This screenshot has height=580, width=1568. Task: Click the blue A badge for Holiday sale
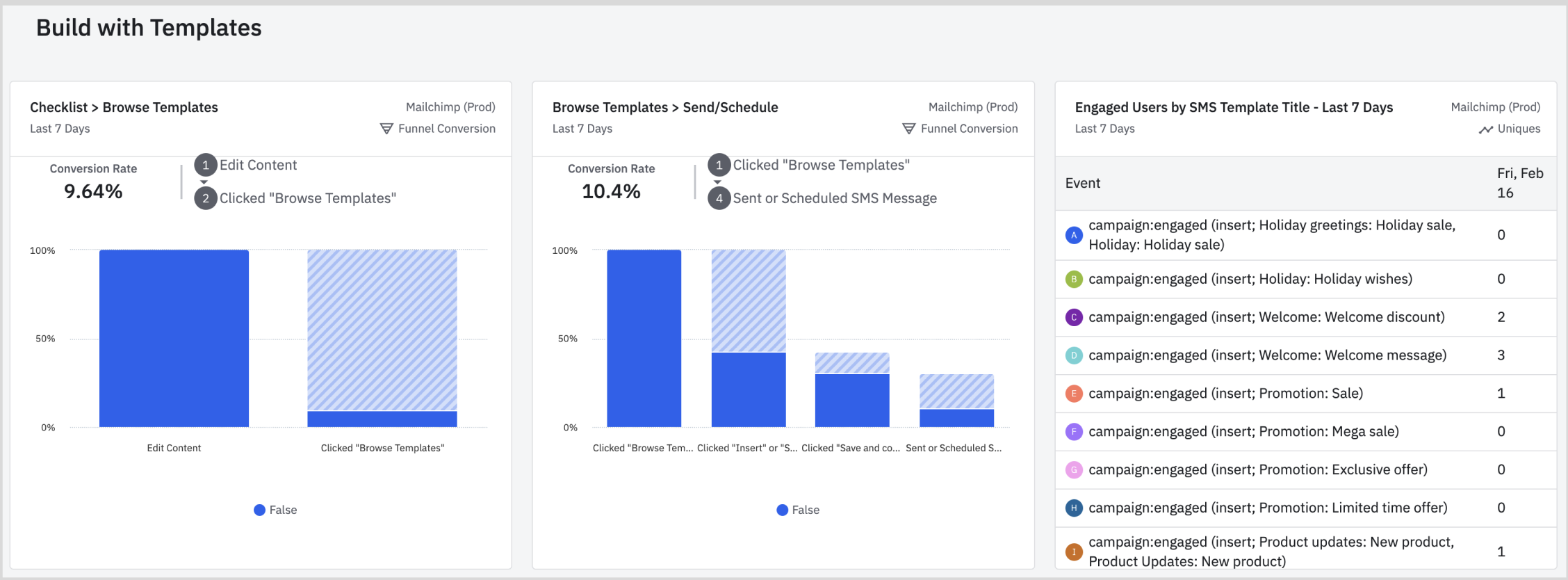[1074, 235]
